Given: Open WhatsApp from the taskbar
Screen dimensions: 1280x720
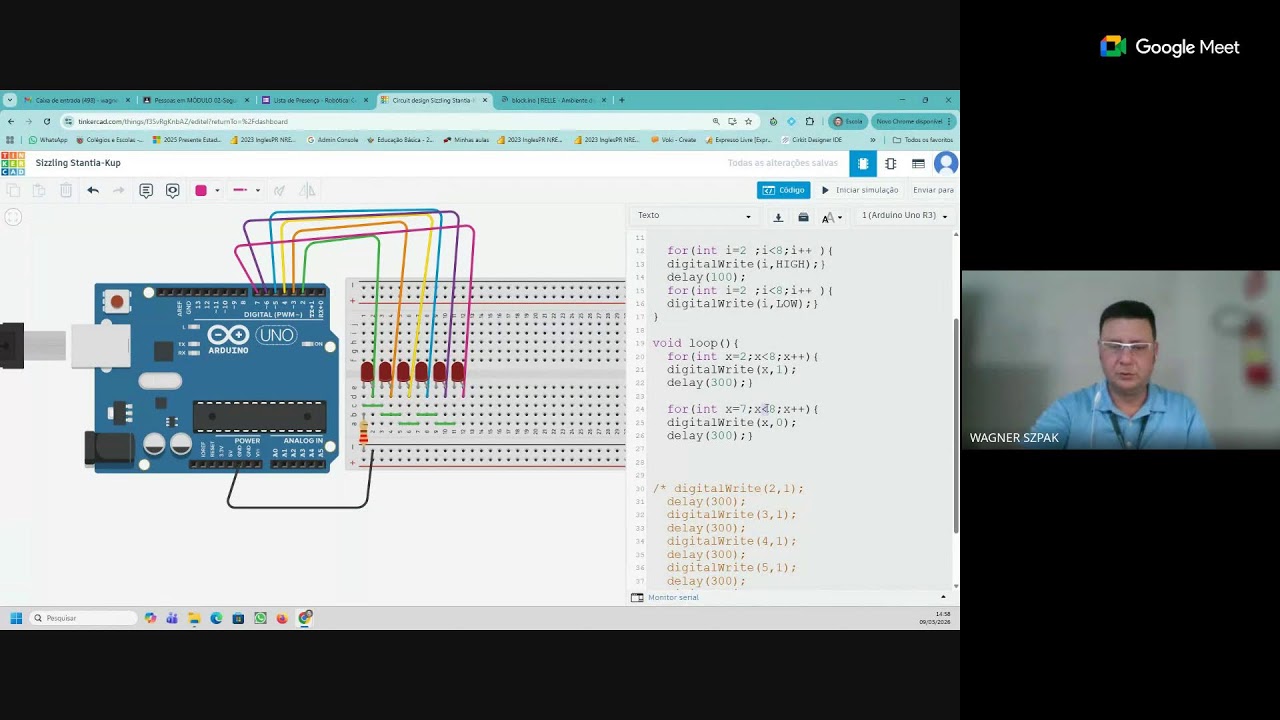Looking at the screenshot, I should tap(260, 618).
